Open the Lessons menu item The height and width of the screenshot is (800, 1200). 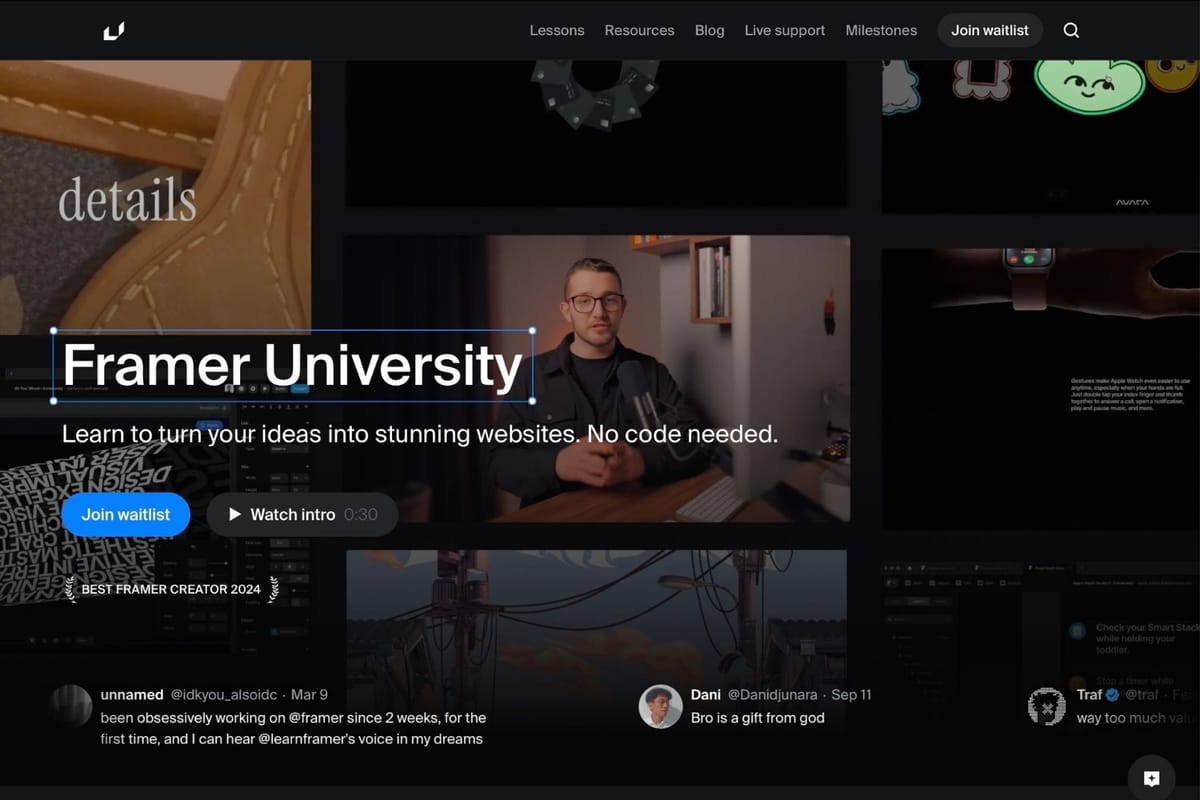tap(557, 30)
